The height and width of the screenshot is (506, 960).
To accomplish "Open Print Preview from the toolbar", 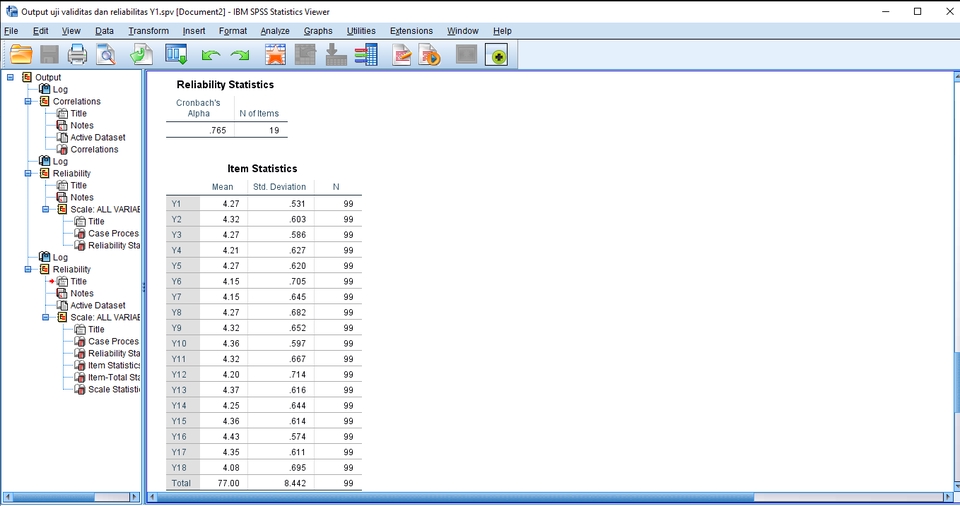I will click(106, 55).
